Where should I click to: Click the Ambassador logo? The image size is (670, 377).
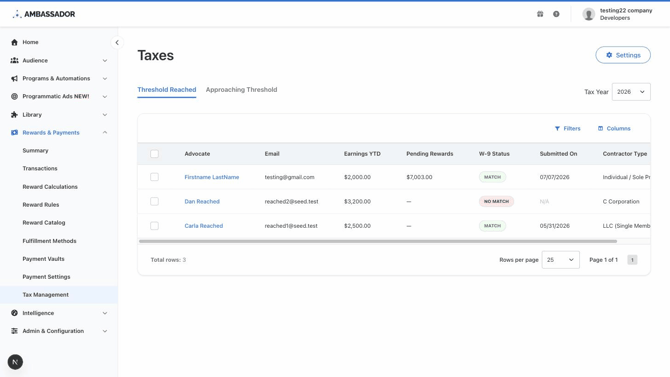pyautogui.click(x=44, y=14)
